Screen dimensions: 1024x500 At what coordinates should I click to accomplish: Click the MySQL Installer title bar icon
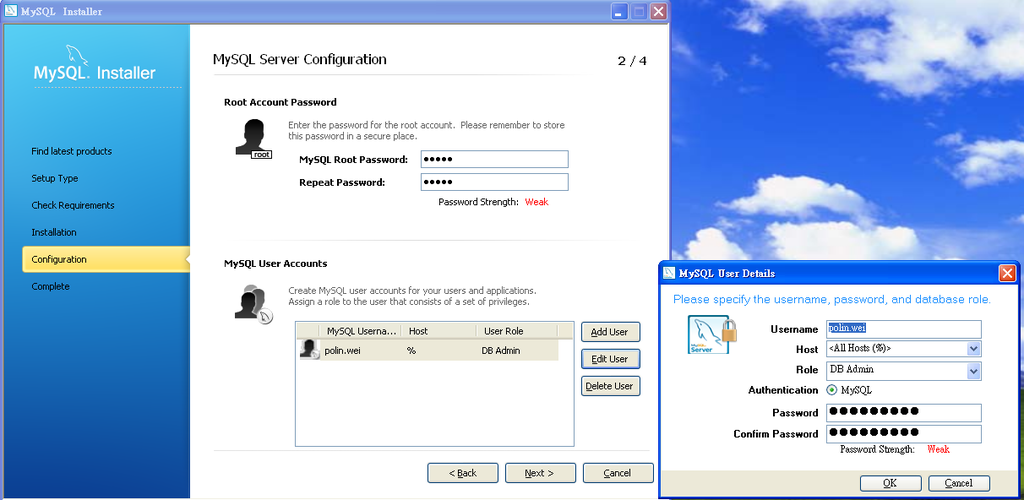(x=10, y=11)
